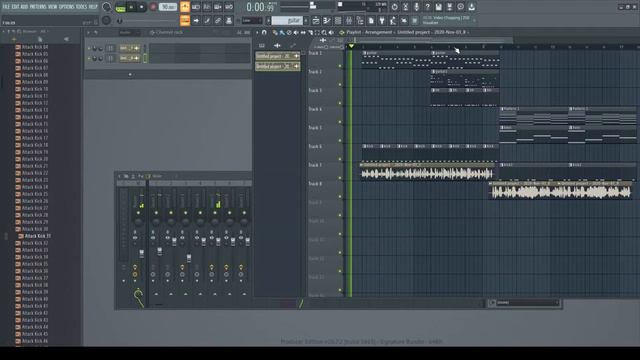Select the playlist slice tool
640x360 pixels.
coord(310,32)
